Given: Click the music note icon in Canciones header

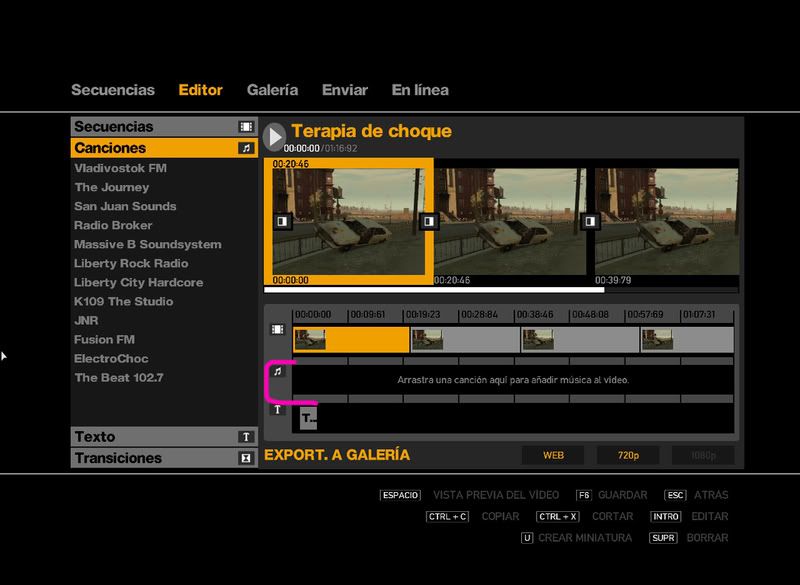Looking at the screenshot, I should [x=246, y=148].
